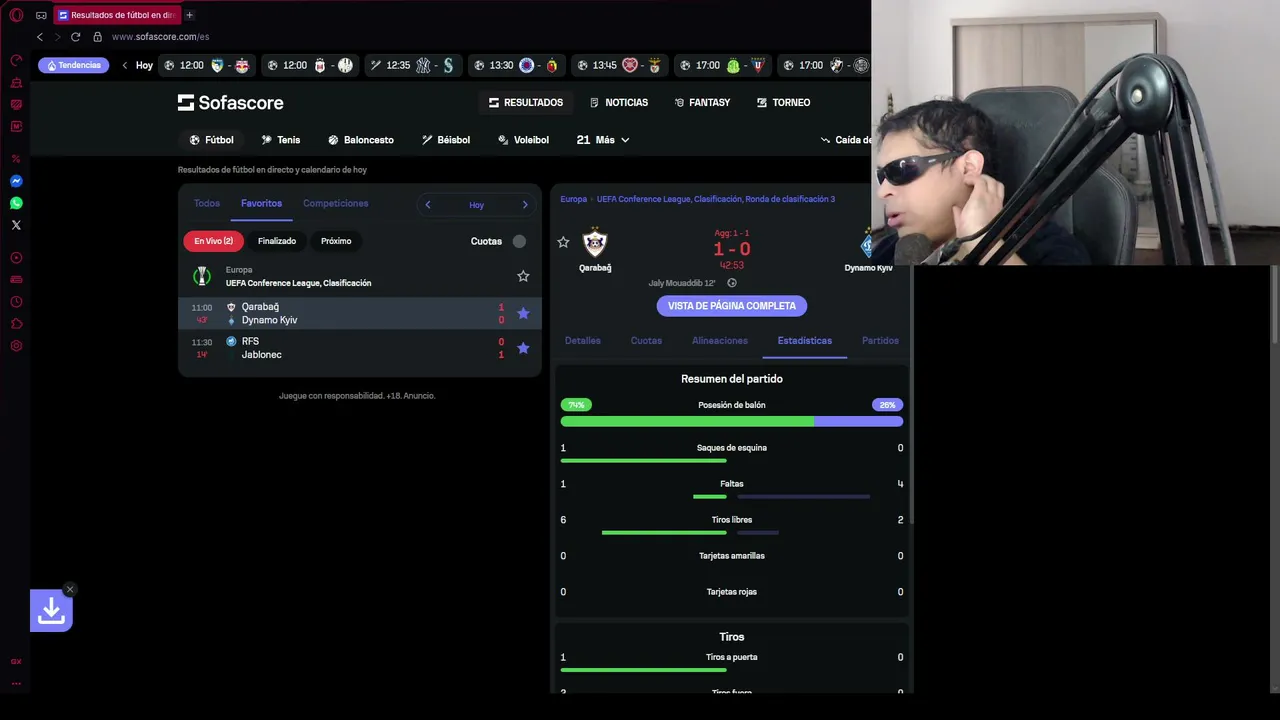This screenshot has width=1280, height=720.
Task: Show Próximo upcoming matches filter
Action: pos(336,241)
